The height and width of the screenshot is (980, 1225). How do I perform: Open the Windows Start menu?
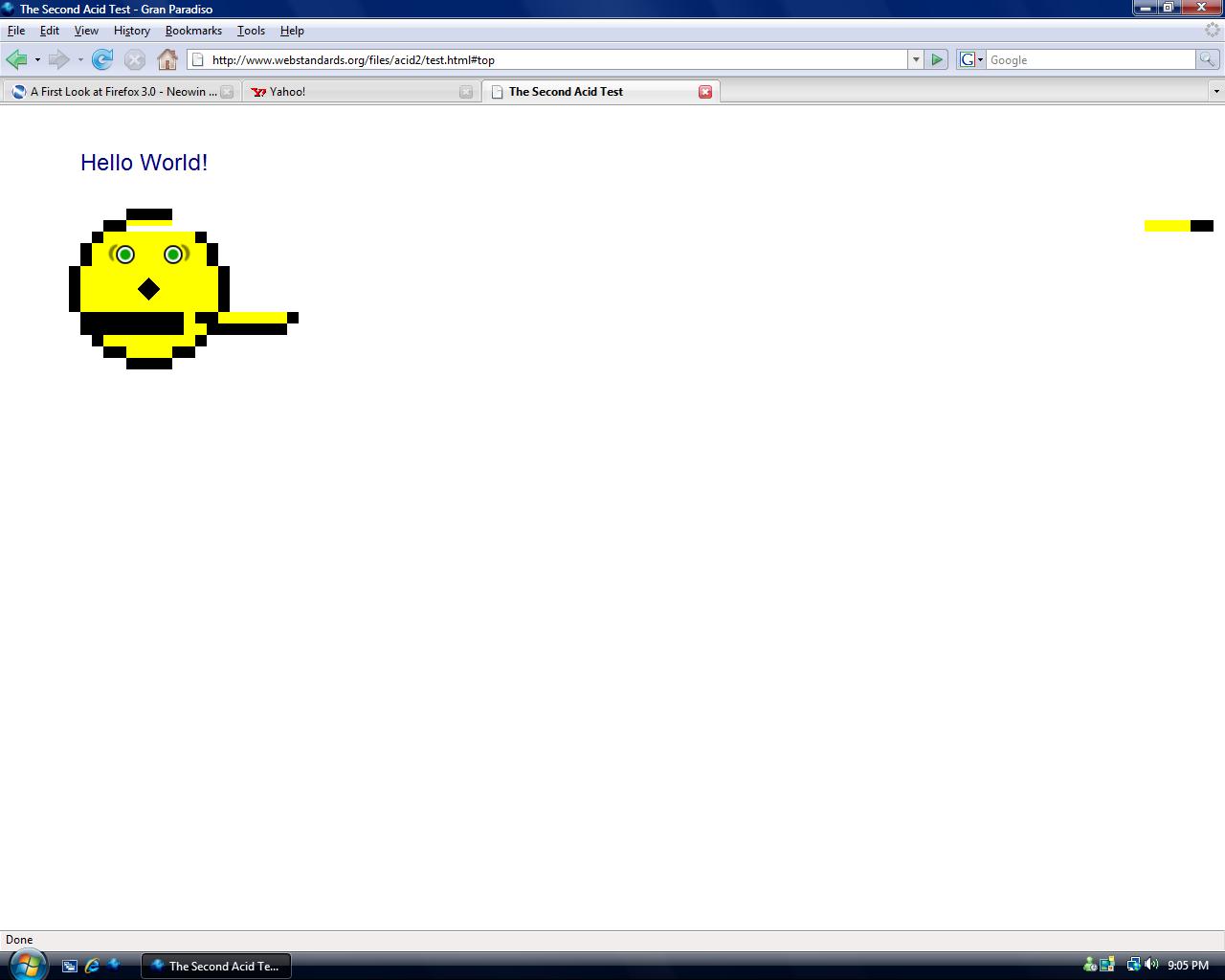(27, 964)
